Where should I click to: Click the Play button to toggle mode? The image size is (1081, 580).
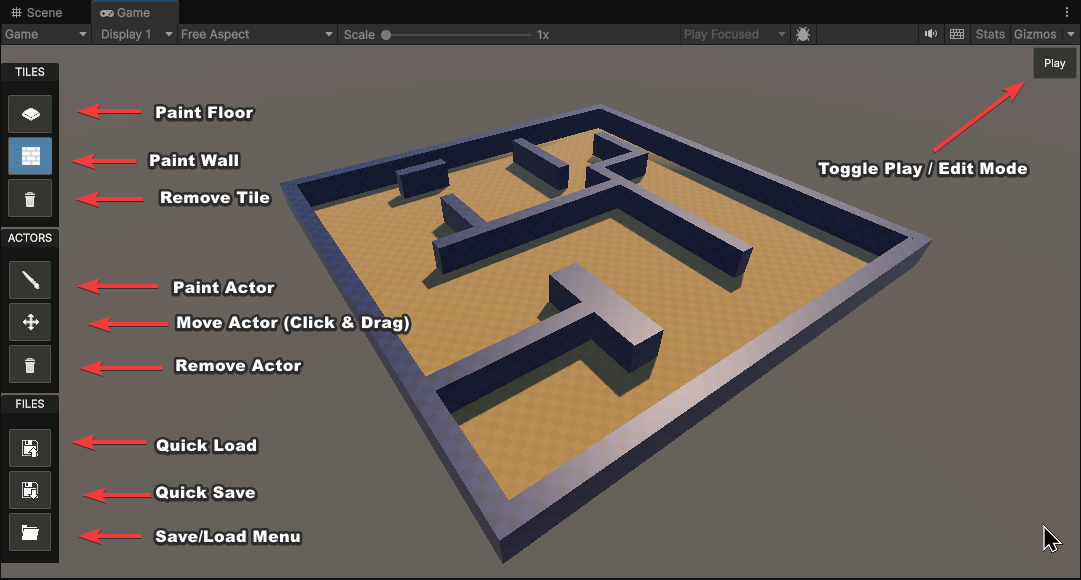click(1054, 63)
